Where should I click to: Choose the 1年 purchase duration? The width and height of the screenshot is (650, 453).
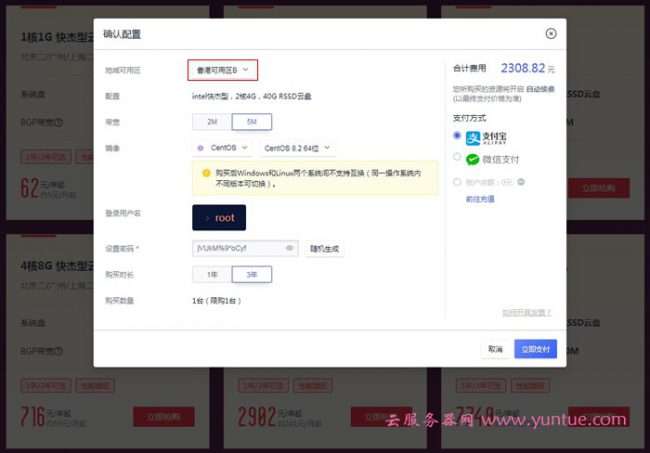[x=211, y=274]
